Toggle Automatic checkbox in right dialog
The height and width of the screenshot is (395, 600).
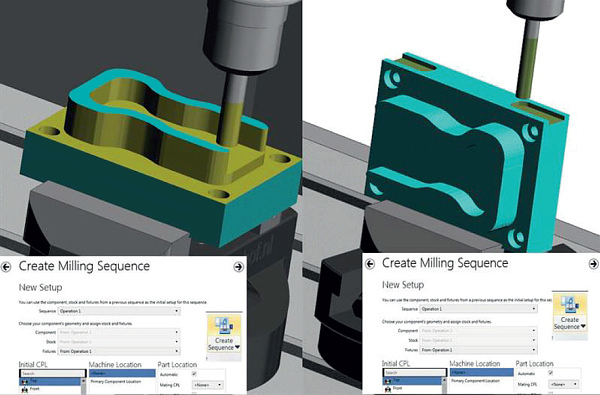pos(551,372)
